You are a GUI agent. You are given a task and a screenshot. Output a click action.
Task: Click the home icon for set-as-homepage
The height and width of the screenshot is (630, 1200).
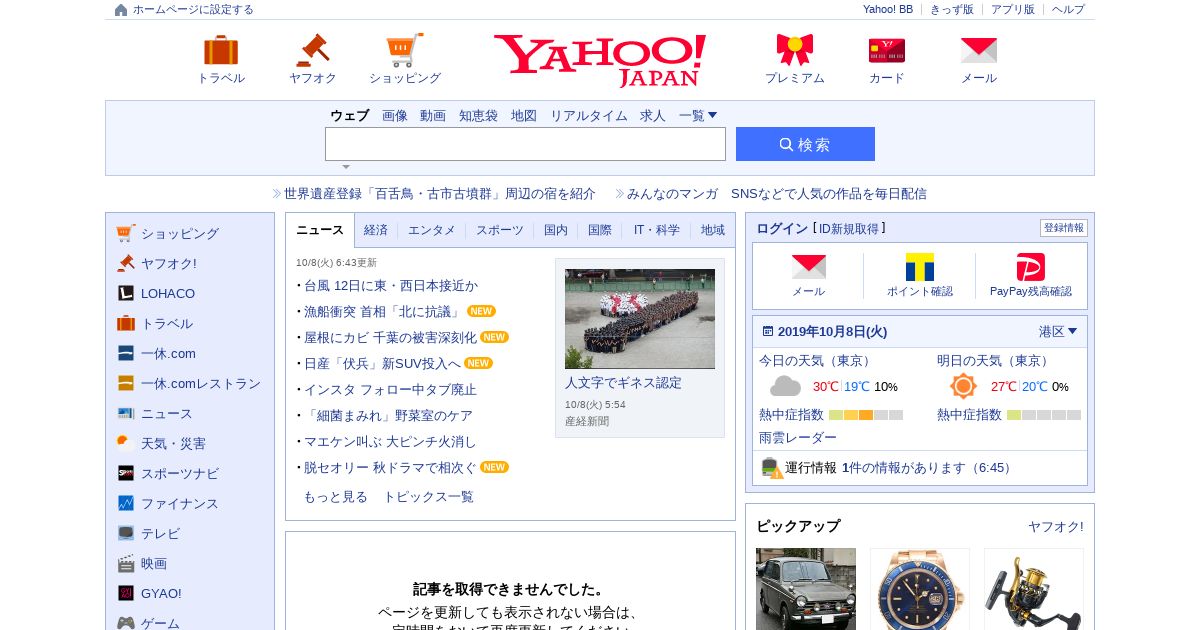[x=121, y=10]
